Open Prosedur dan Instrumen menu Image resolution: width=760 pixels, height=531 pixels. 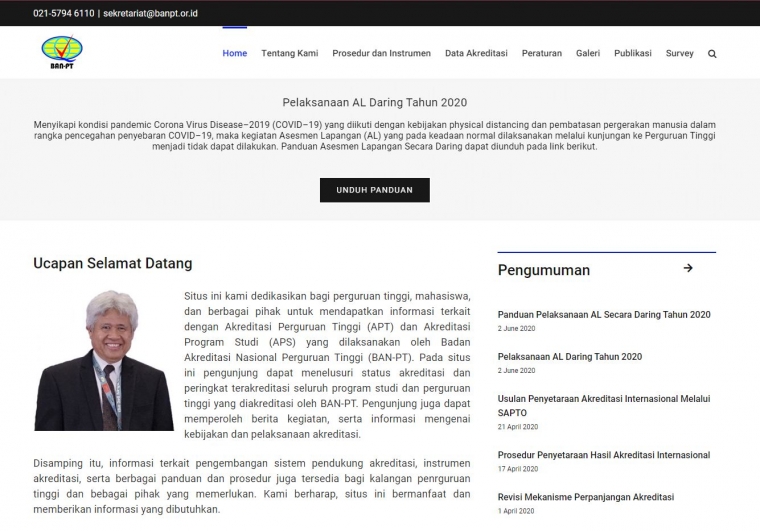pyautogui.click(x=381, y=53)
